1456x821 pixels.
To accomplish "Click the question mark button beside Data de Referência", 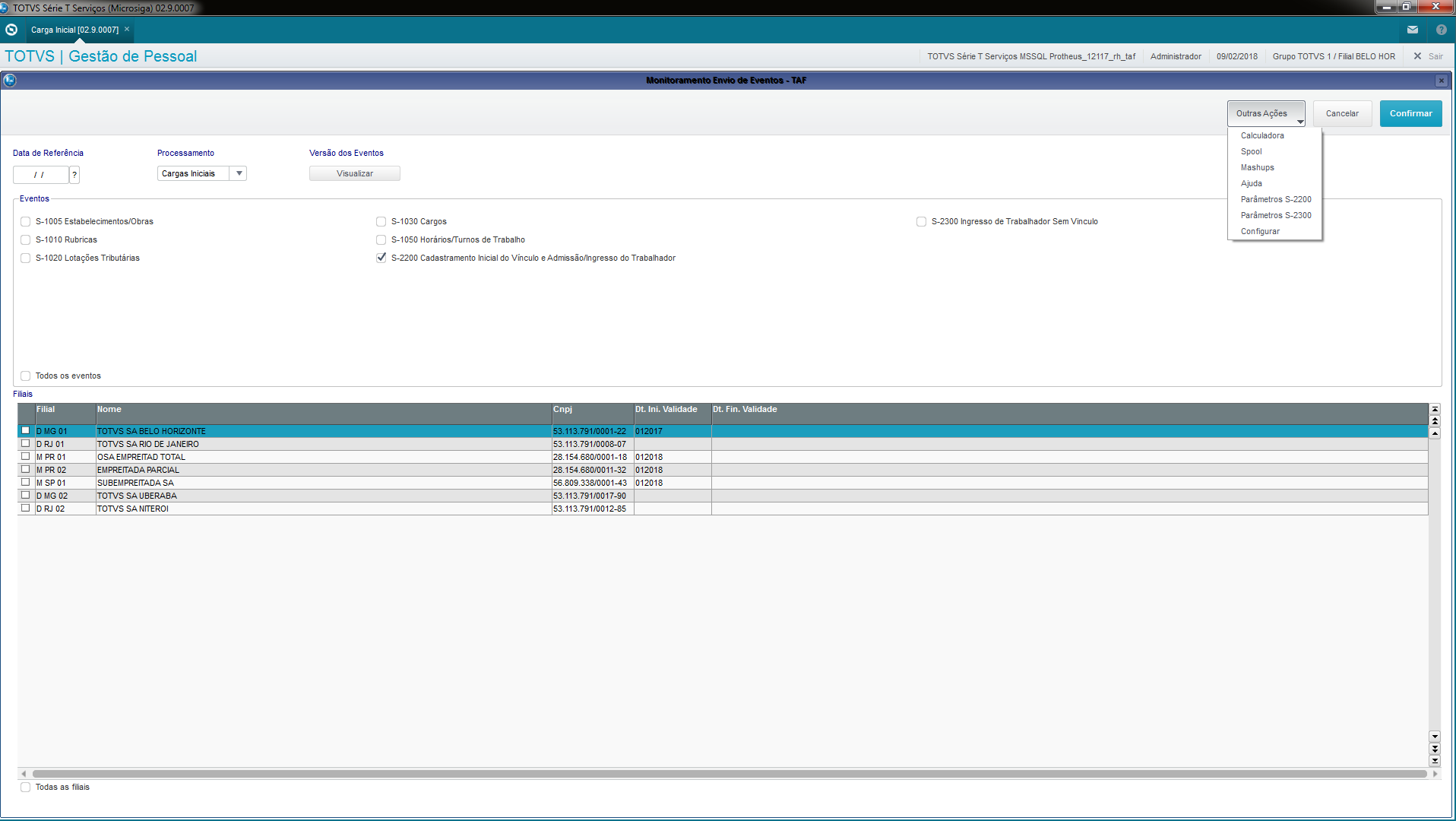I will coord(74,175).
